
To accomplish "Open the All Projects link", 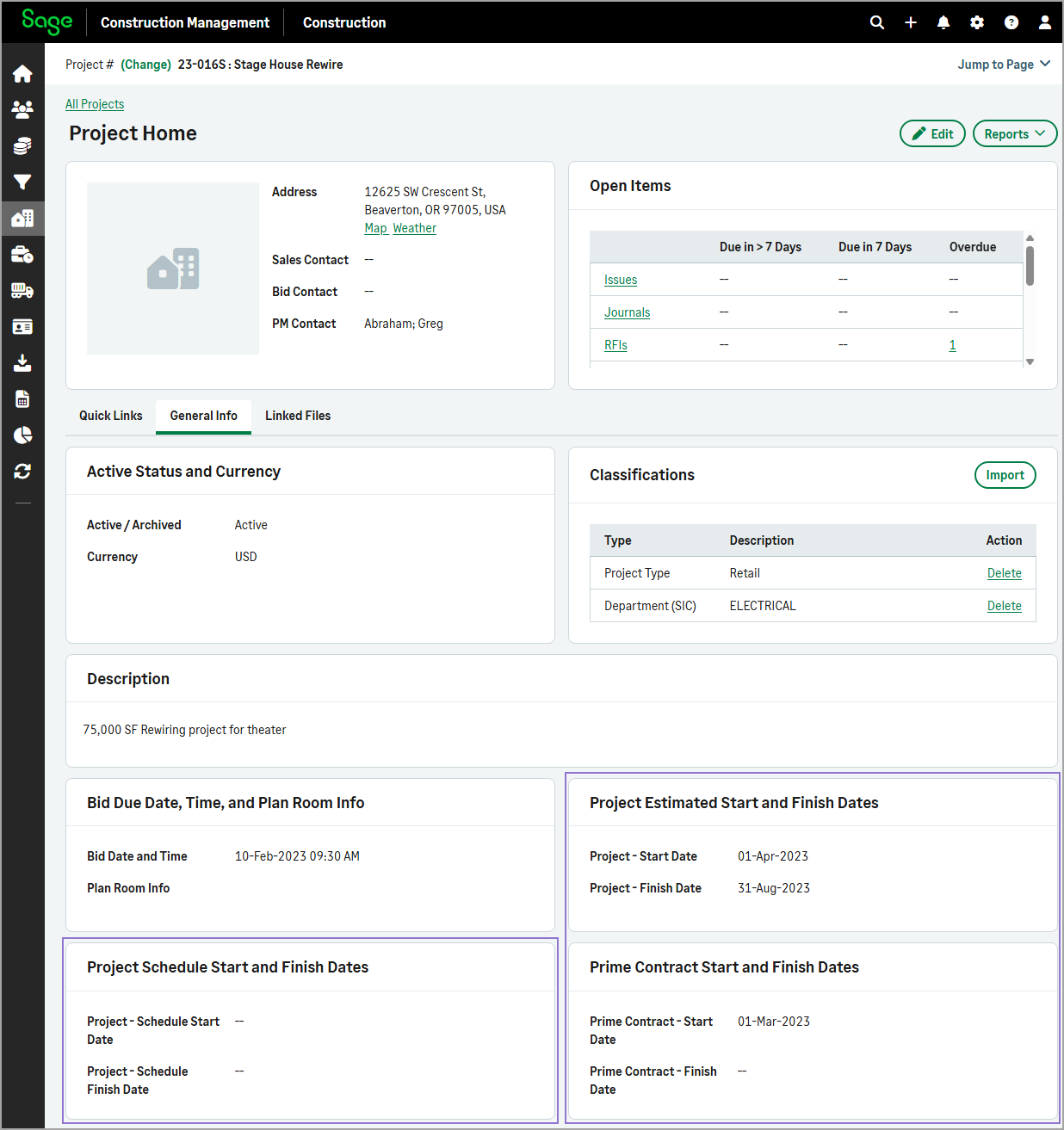I will pos(95,104).
